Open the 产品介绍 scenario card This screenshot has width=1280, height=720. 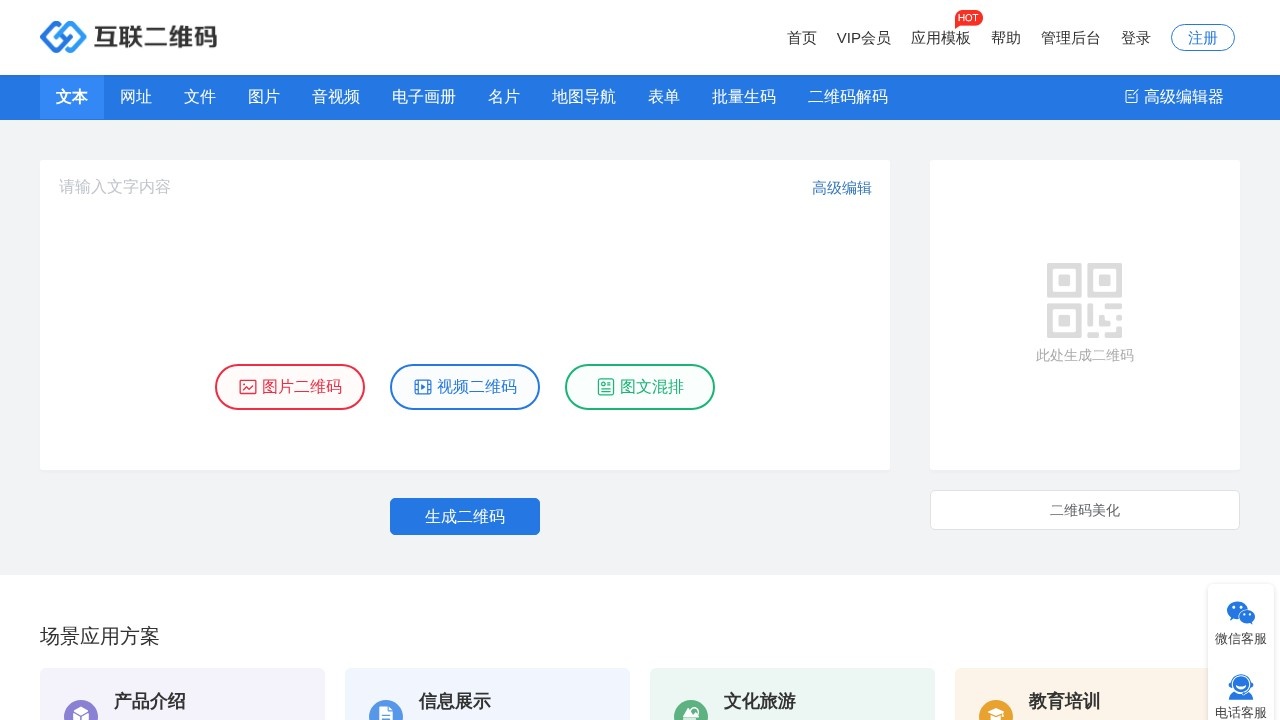[182, 694]
